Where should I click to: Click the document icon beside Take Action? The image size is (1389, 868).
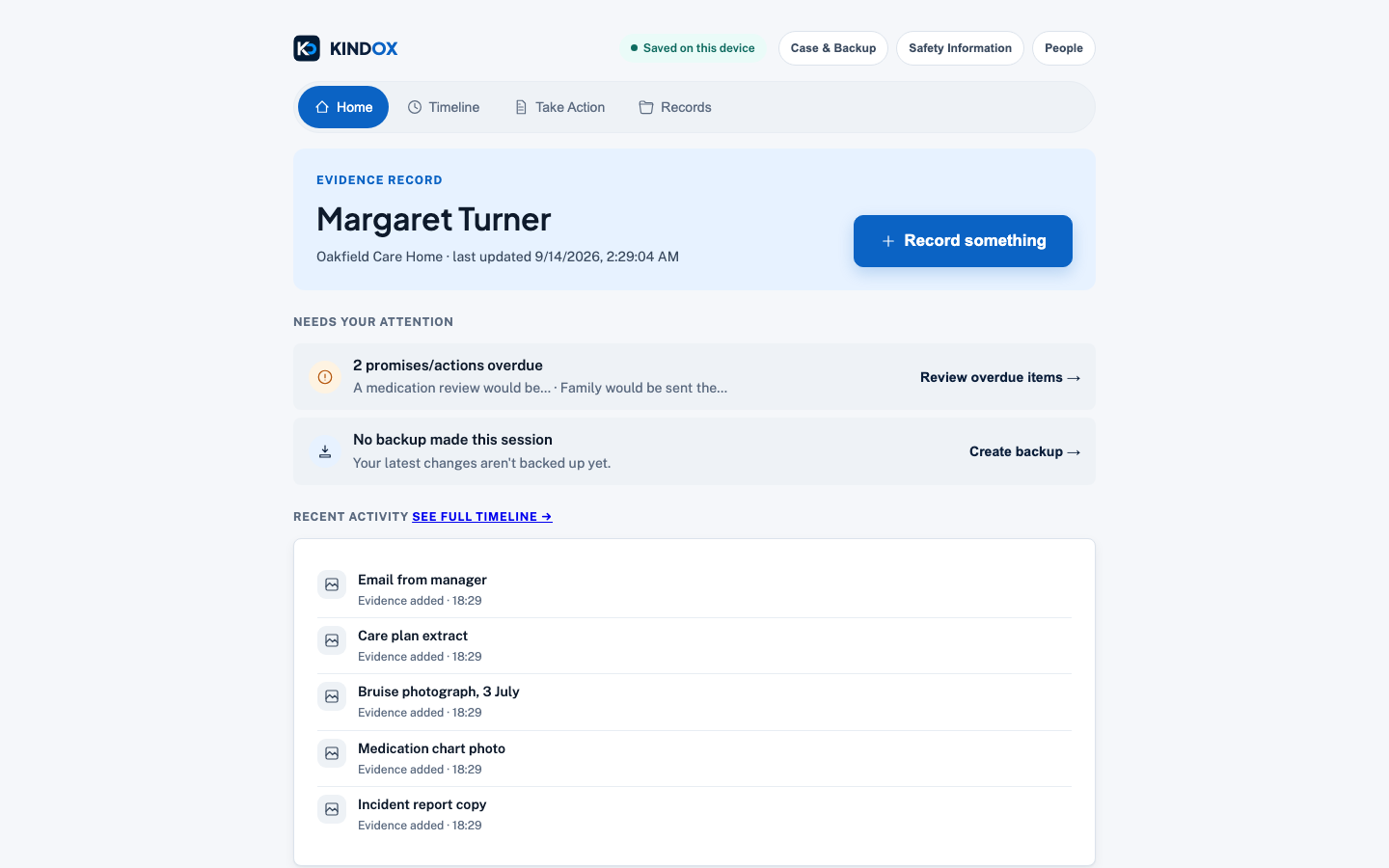521,107
